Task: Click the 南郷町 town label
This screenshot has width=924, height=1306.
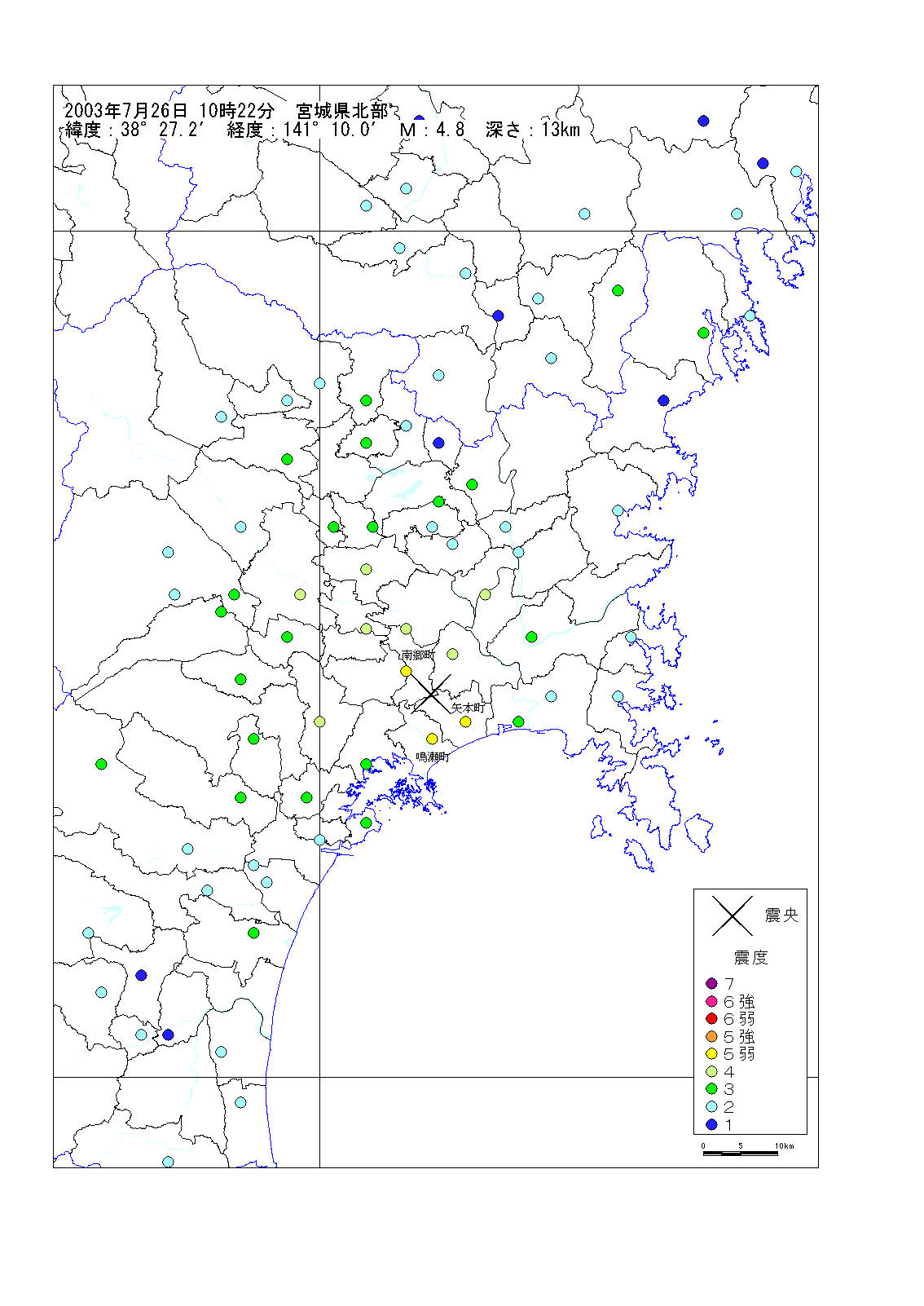Action: coord(418,655)
